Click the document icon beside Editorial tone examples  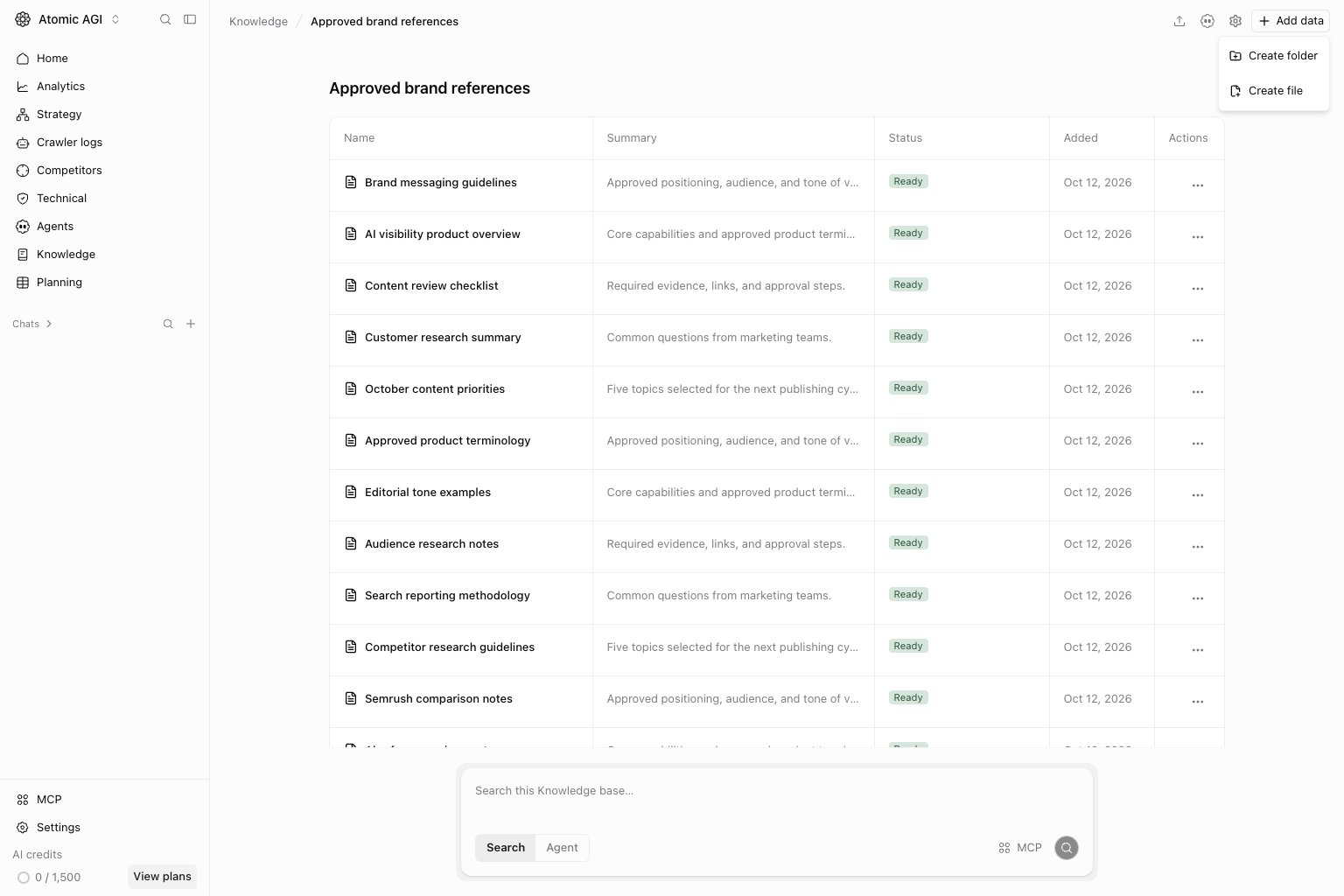351,492
